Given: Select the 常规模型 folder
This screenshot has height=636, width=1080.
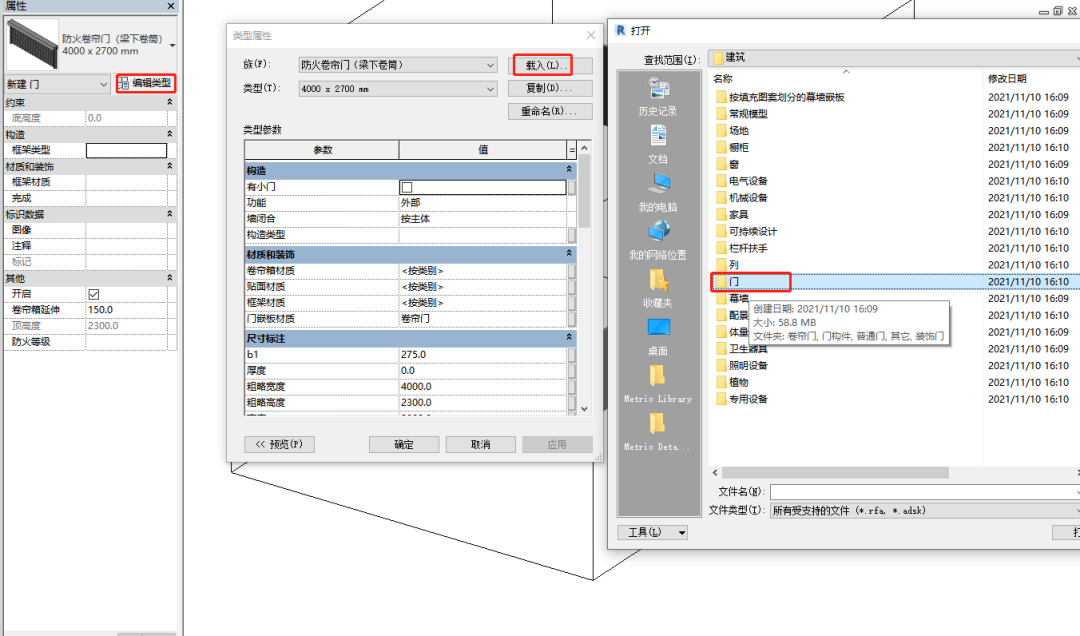Looking at the screenshot, I should point(741,114).
